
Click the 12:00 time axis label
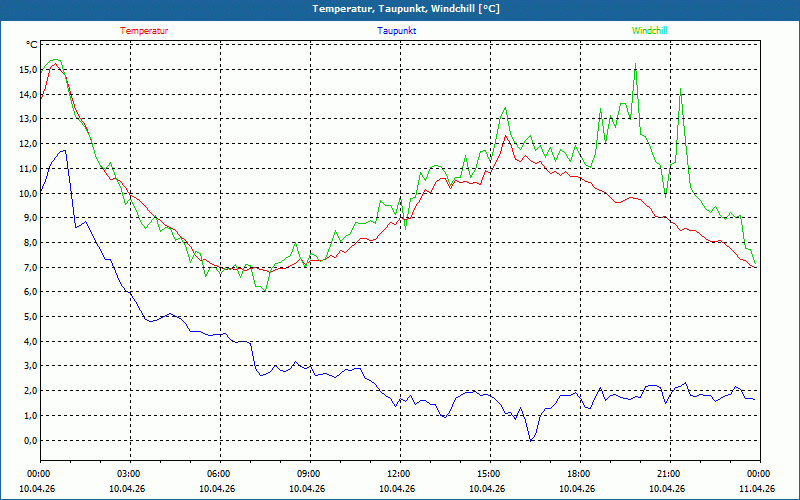click(399, 474)
